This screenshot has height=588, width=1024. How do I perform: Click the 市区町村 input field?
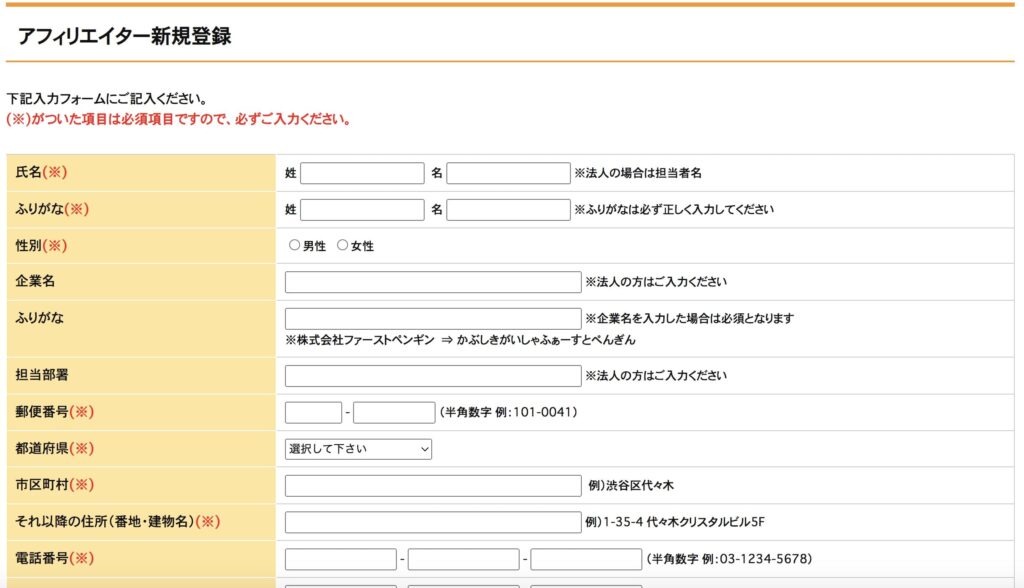tap(432, 486)
